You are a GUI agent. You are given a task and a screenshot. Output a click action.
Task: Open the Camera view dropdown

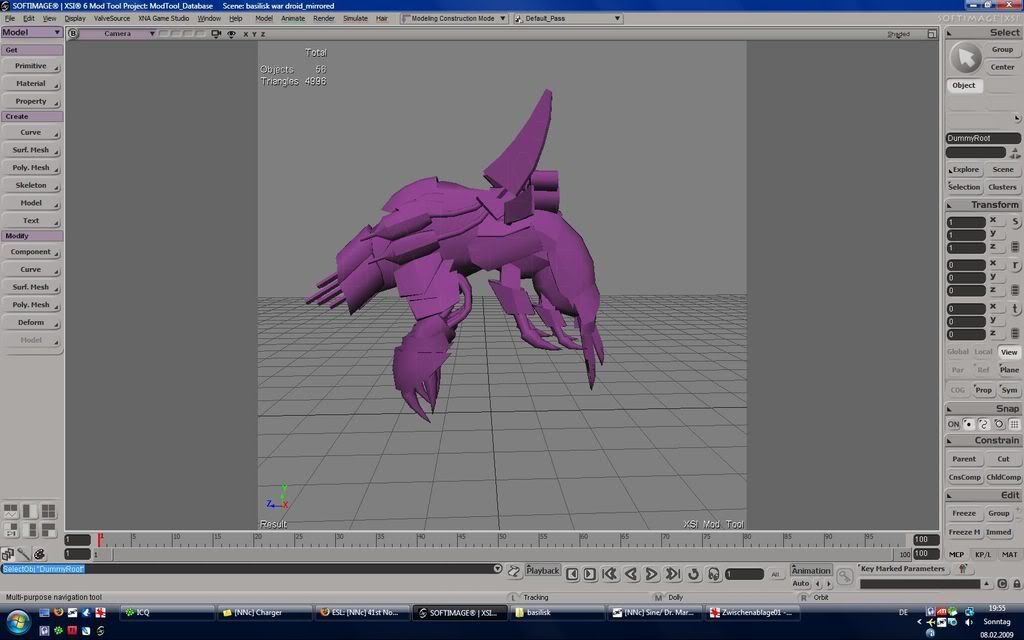coord(118,33)
